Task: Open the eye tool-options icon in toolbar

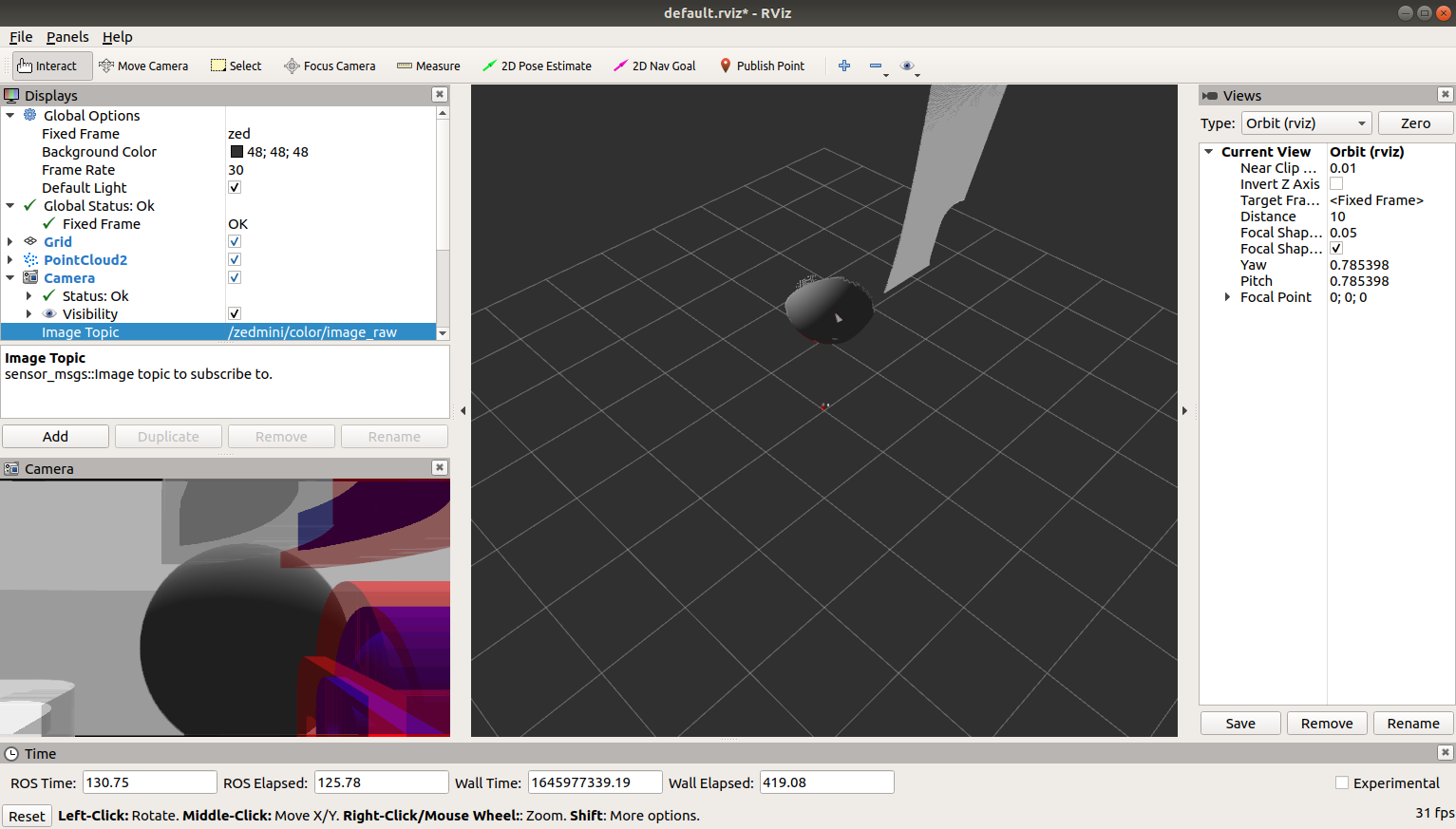Action: 907,66
